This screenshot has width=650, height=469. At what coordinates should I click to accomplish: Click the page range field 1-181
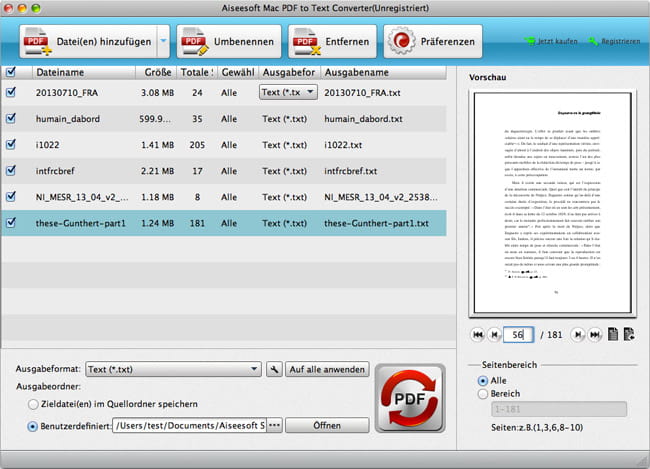(x=559, y=409)
